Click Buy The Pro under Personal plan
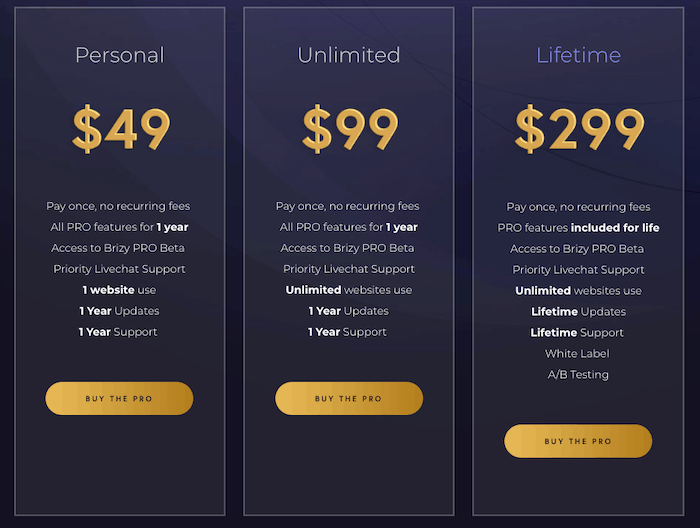 click(x=119, y=398)
